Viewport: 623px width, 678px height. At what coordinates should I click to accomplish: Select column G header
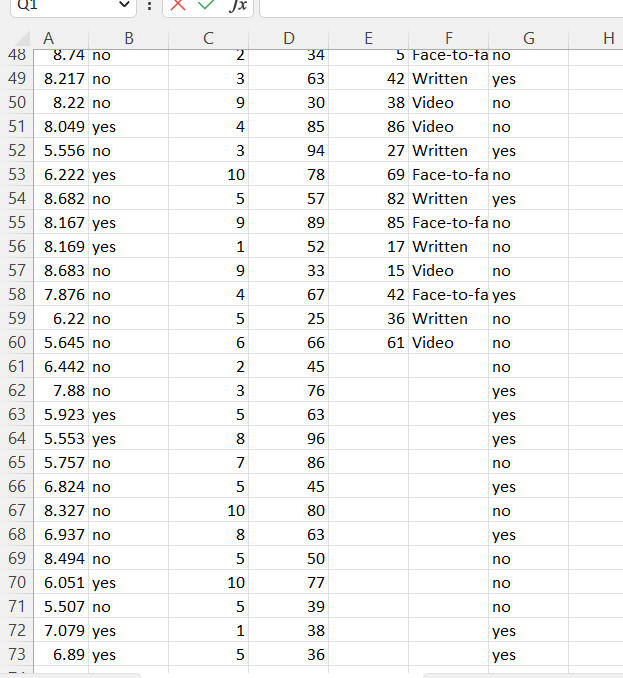(x=529, y=38)
